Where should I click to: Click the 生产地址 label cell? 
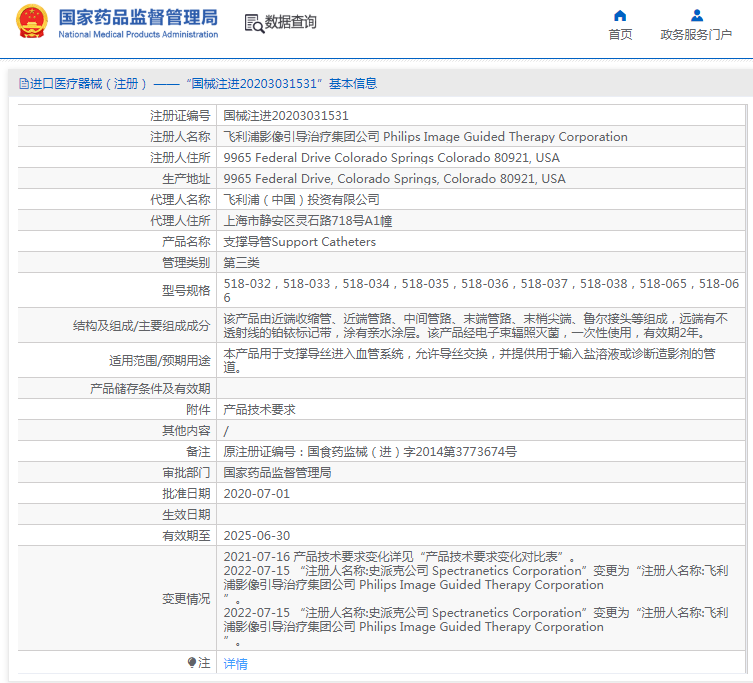coord(117,179)
